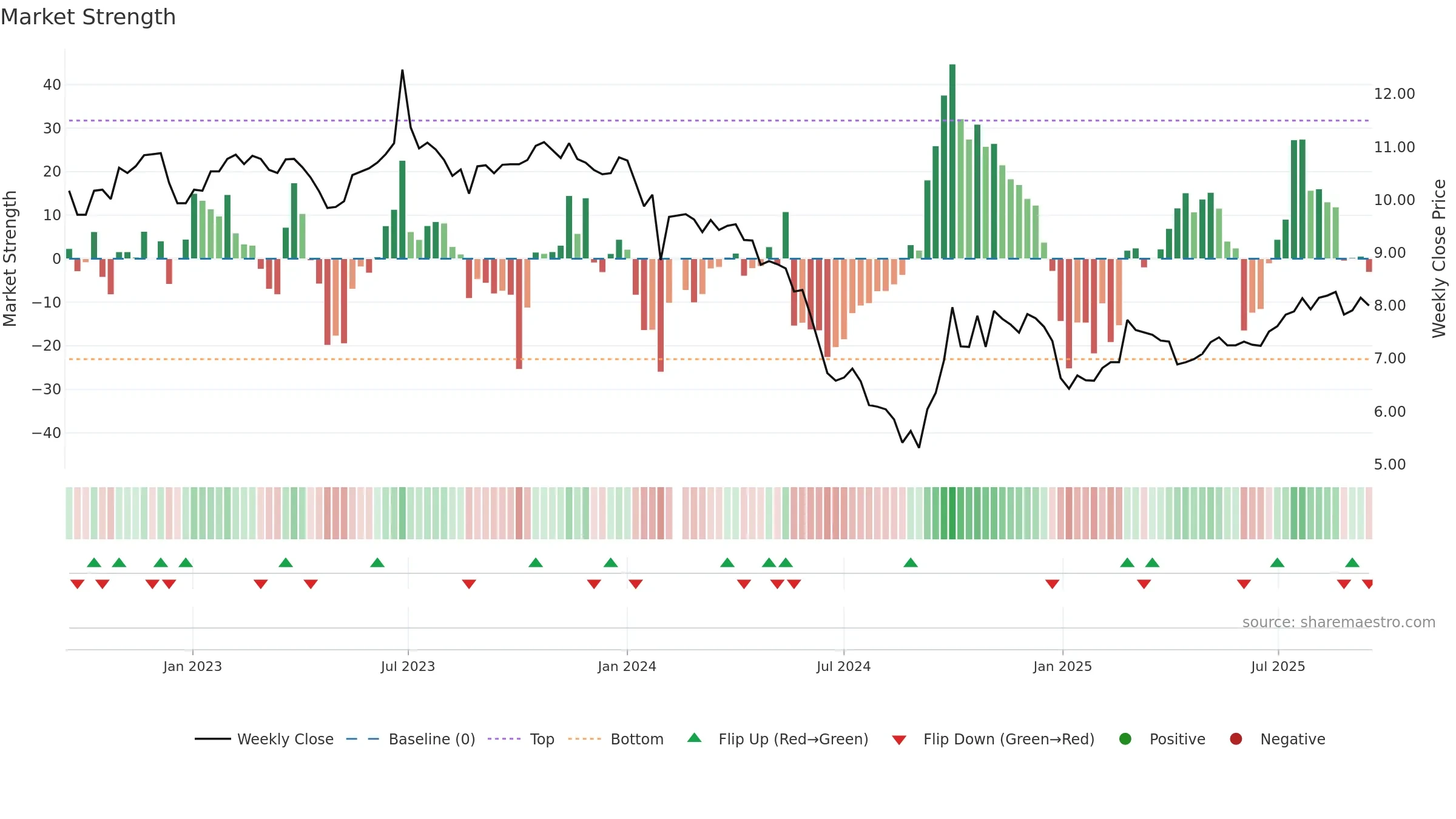The width and height of the screenshot is (1456, 819).
Task: Click the Flip Down (Green→Red) legend label
Action: click(1009, 739)
